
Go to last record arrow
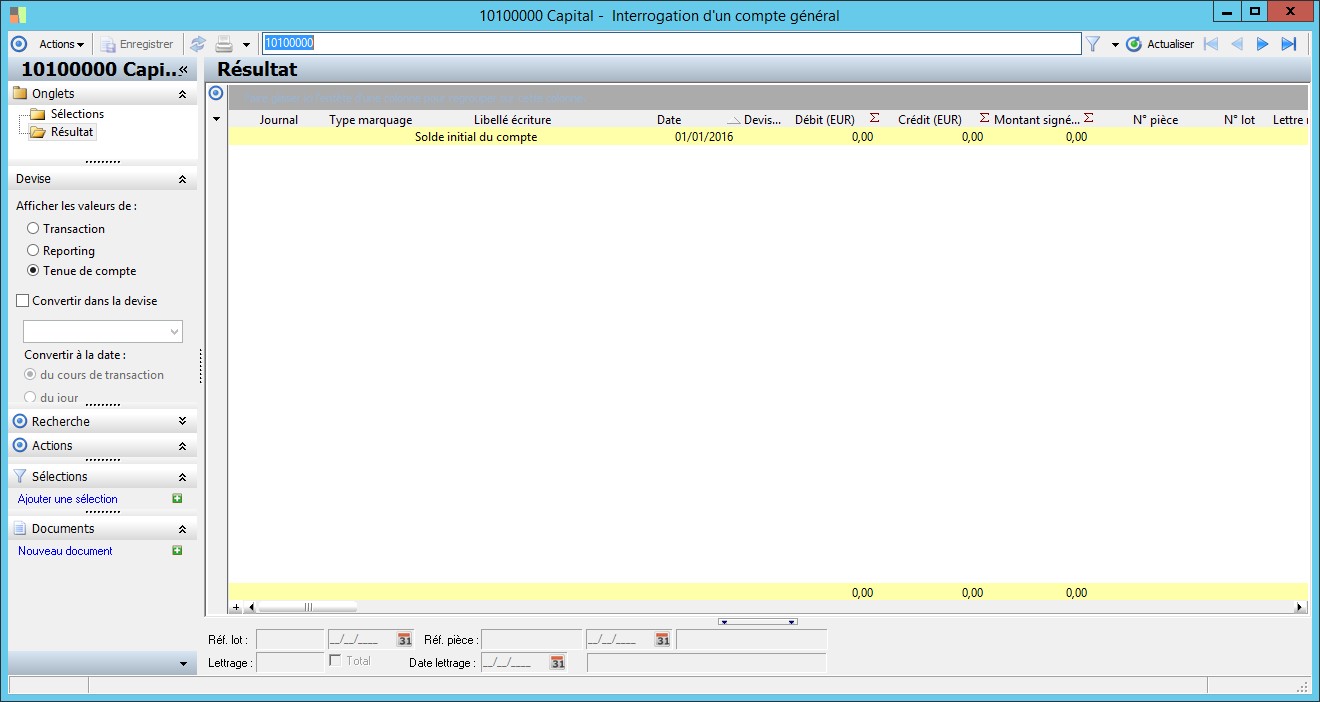point(1289,44)
